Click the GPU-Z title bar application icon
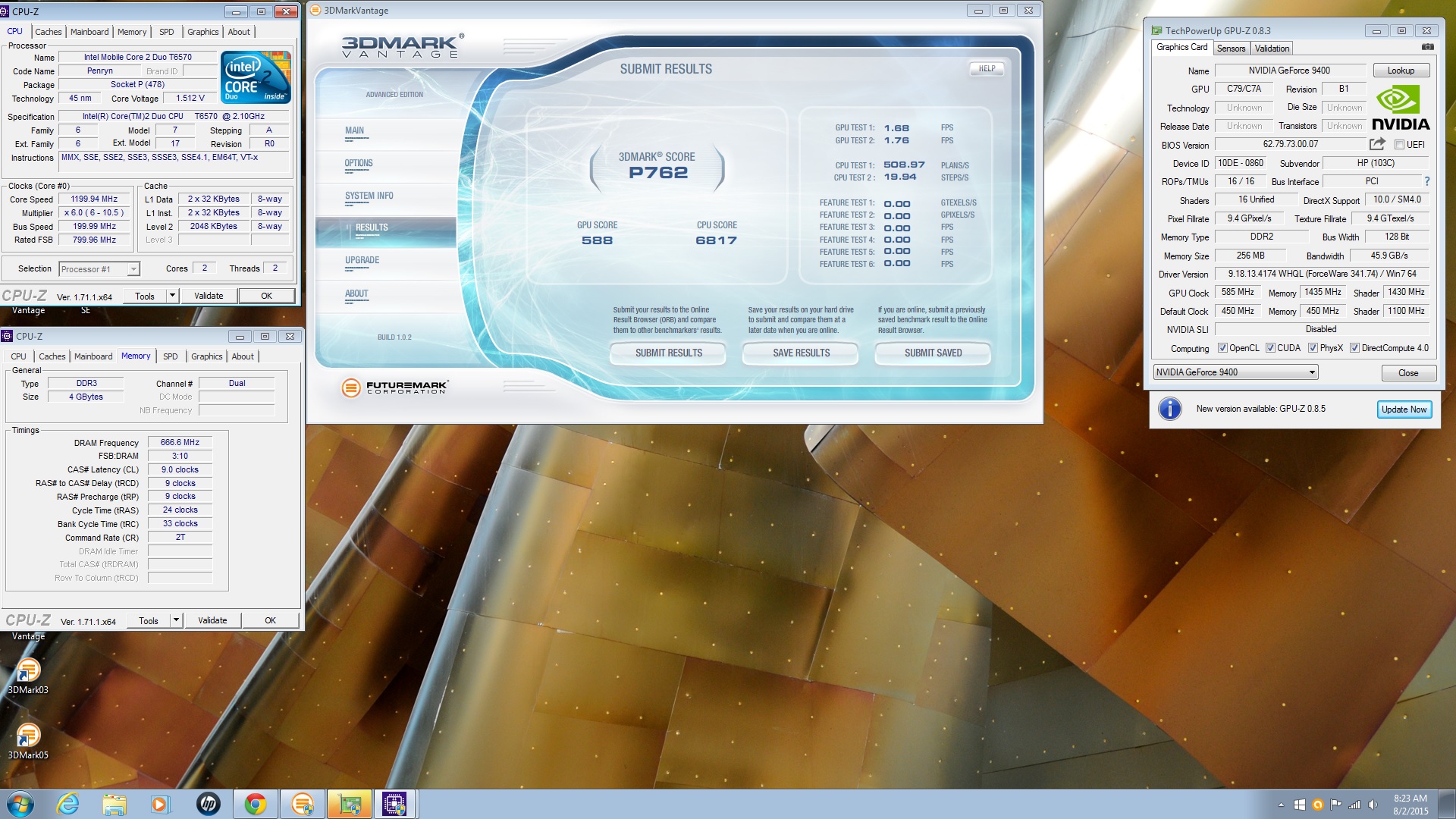The height and width of the screenshot is (819, 1456). 1156,31
